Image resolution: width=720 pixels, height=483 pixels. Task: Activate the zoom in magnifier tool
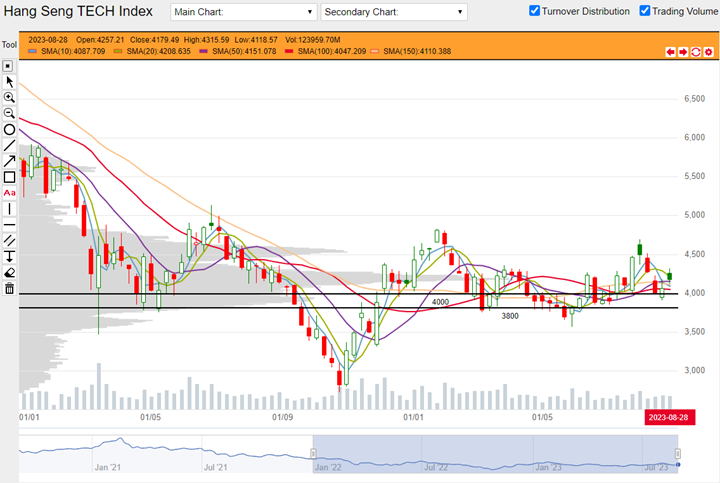[x=9, y=97]
